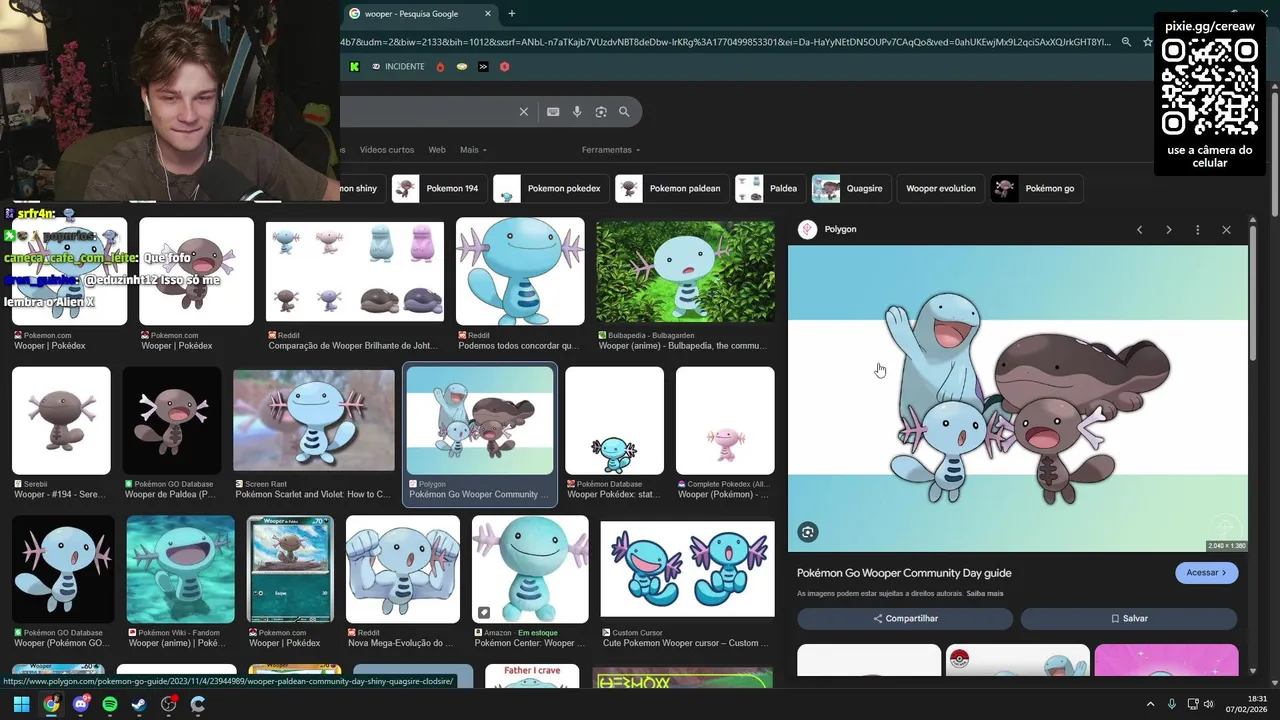Open Serebii Wooper #194 thumbnail
The width and height of the screenshot is (1280, 720).
[x=61, y=420]
